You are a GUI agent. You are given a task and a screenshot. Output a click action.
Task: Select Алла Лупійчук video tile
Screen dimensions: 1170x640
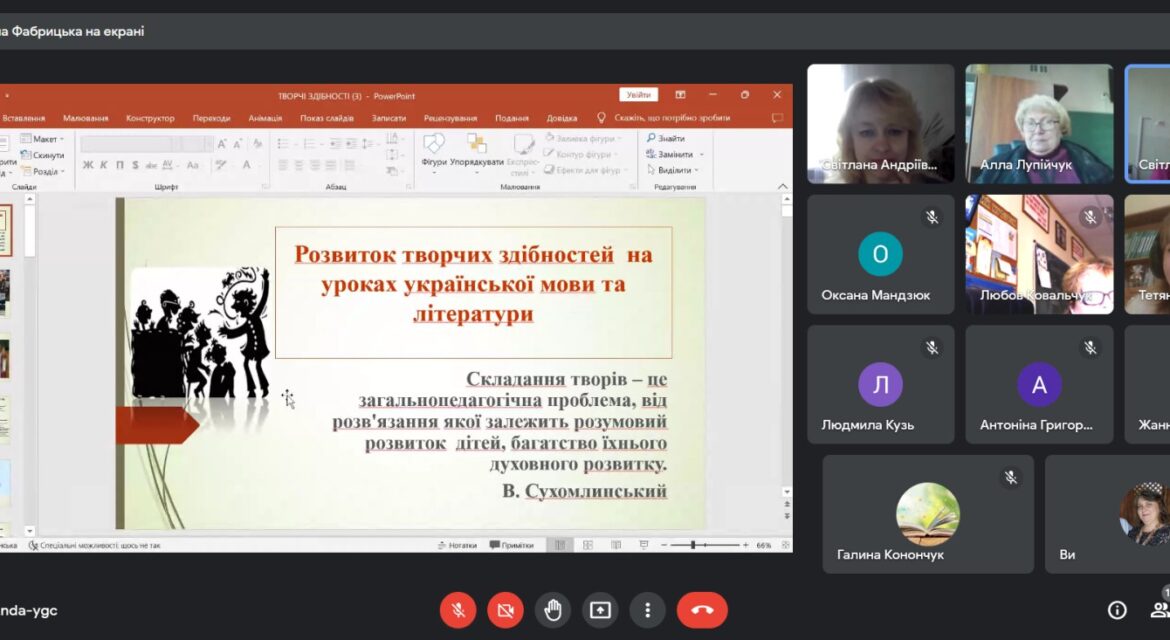pyautogui.click(x=1039, y=124)
